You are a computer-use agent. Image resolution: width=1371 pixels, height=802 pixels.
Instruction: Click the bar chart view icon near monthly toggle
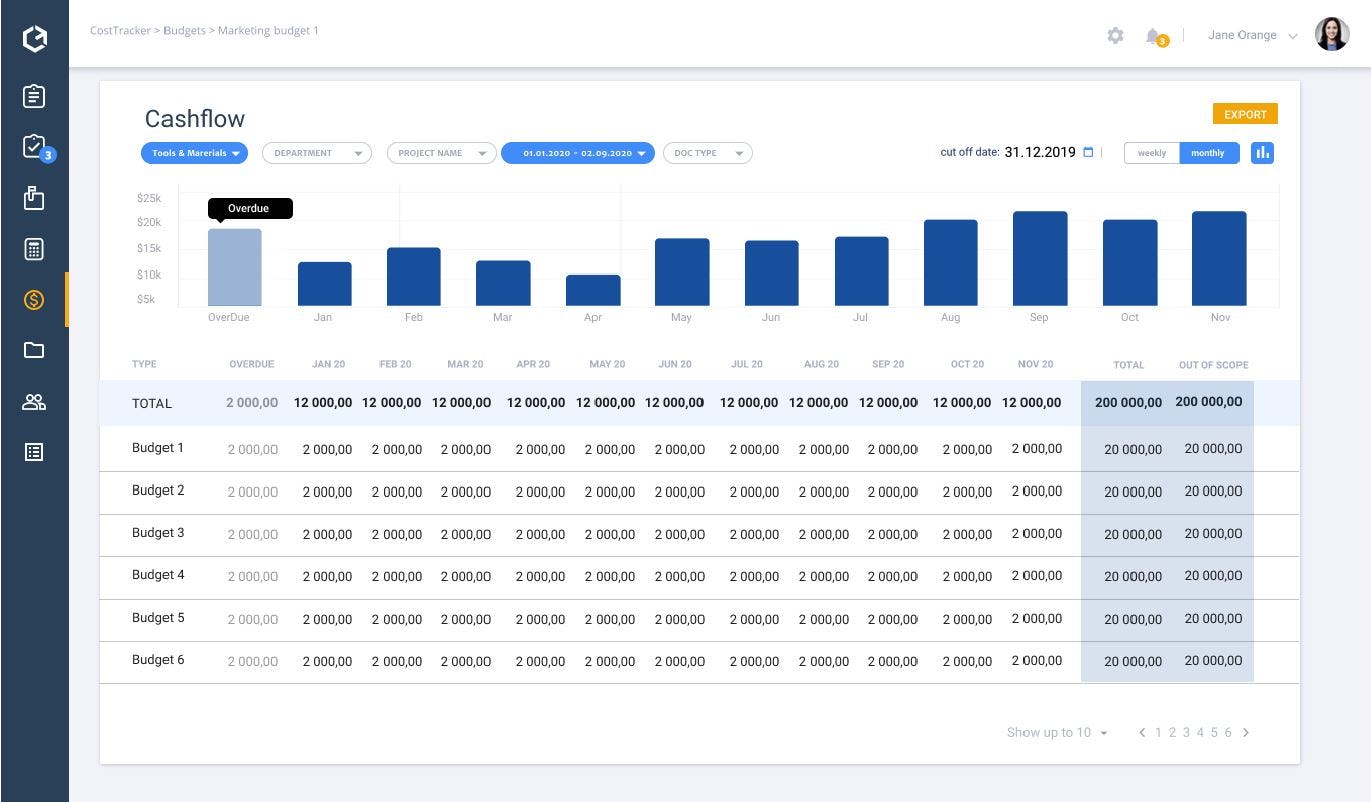point(1262,152)
